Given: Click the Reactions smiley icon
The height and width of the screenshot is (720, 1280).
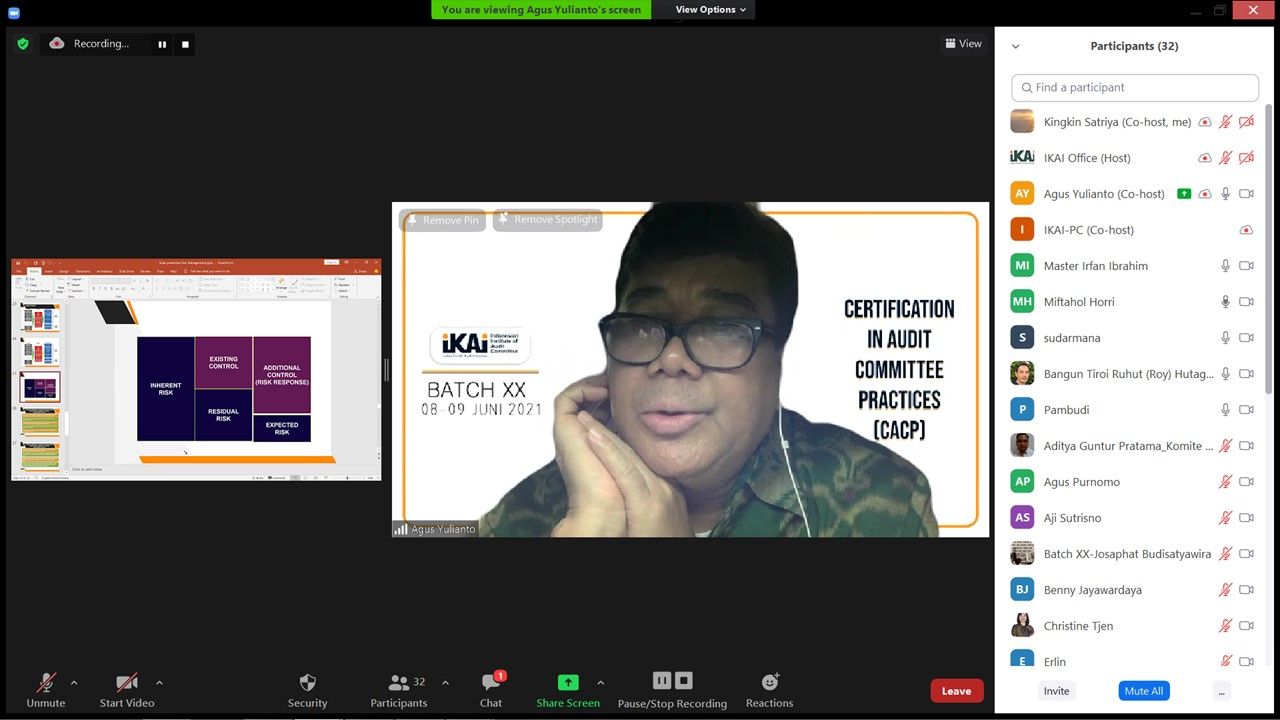Looking at the screenshot, I should (770, 682).
